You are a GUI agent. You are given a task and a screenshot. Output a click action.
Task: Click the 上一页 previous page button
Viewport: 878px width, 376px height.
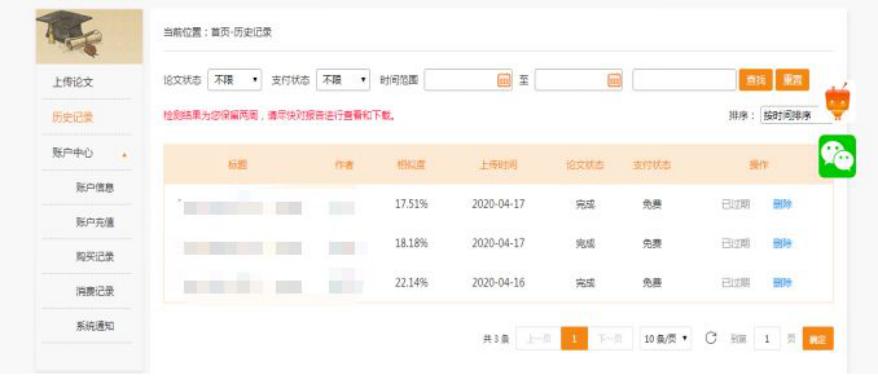[538, 338]
